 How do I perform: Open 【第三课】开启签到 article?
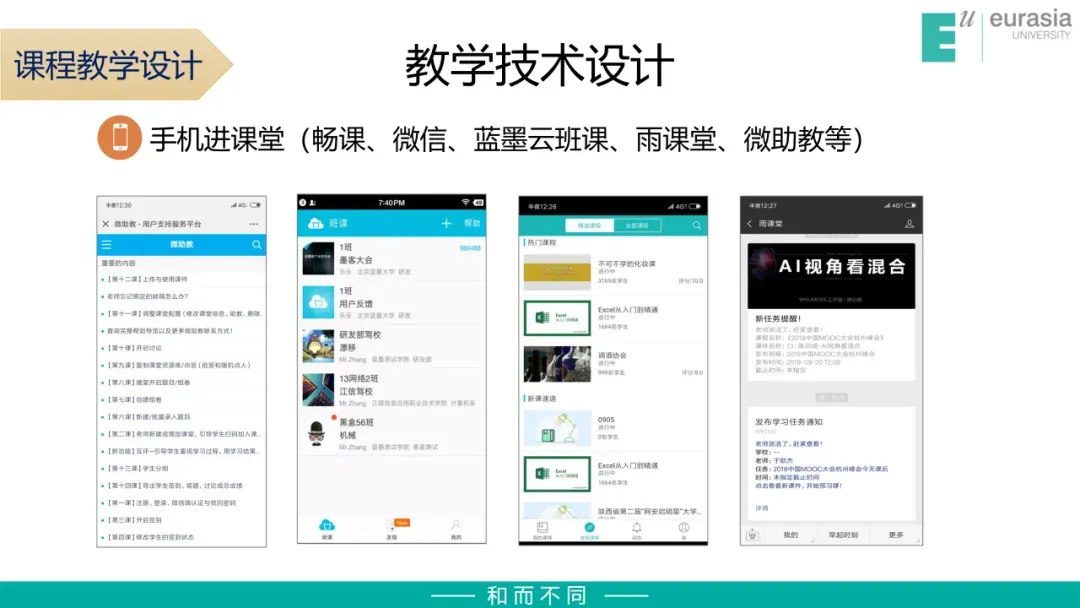coord(134,520)
